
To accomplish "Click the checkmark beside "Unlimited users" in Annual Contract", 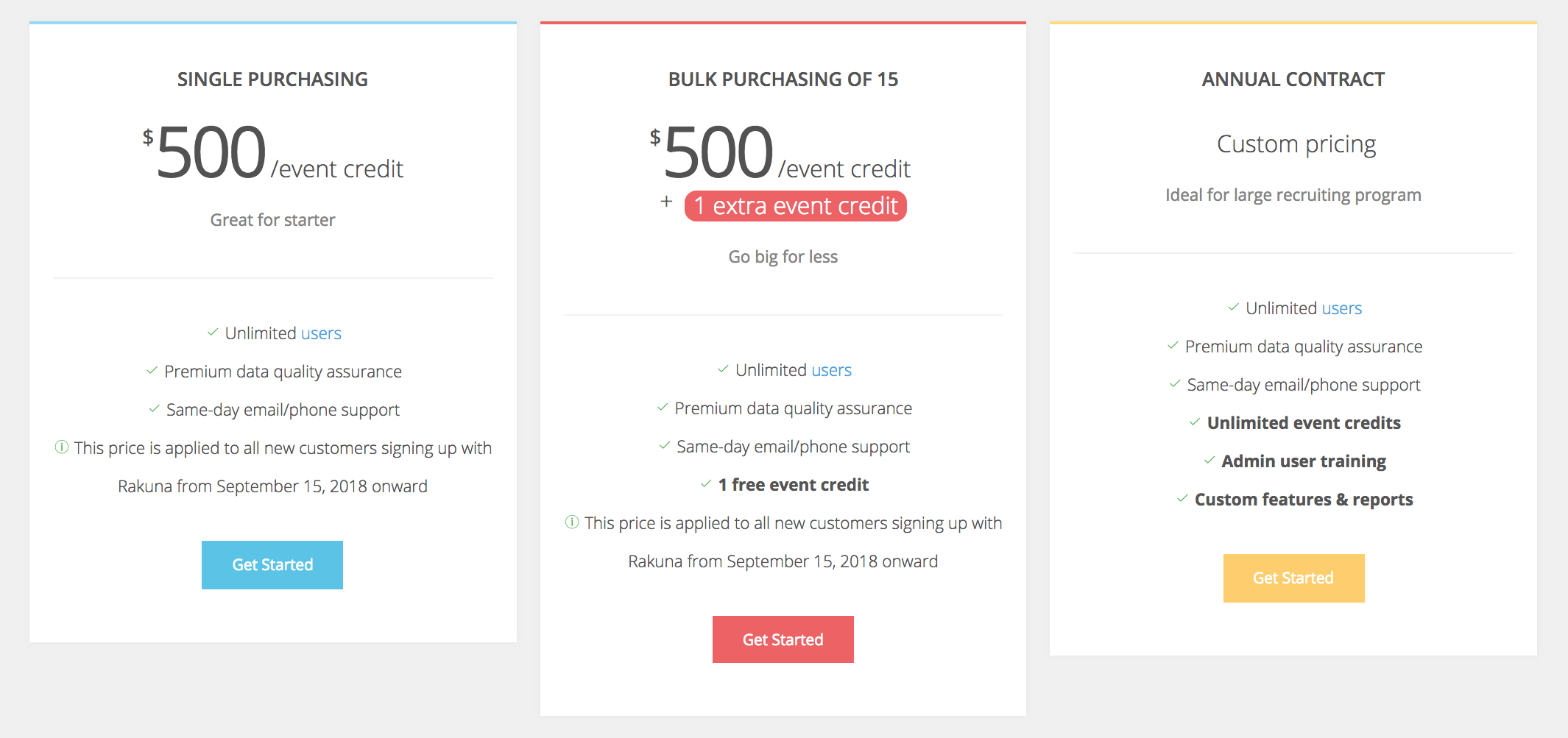I will (x=1233, y=307).
